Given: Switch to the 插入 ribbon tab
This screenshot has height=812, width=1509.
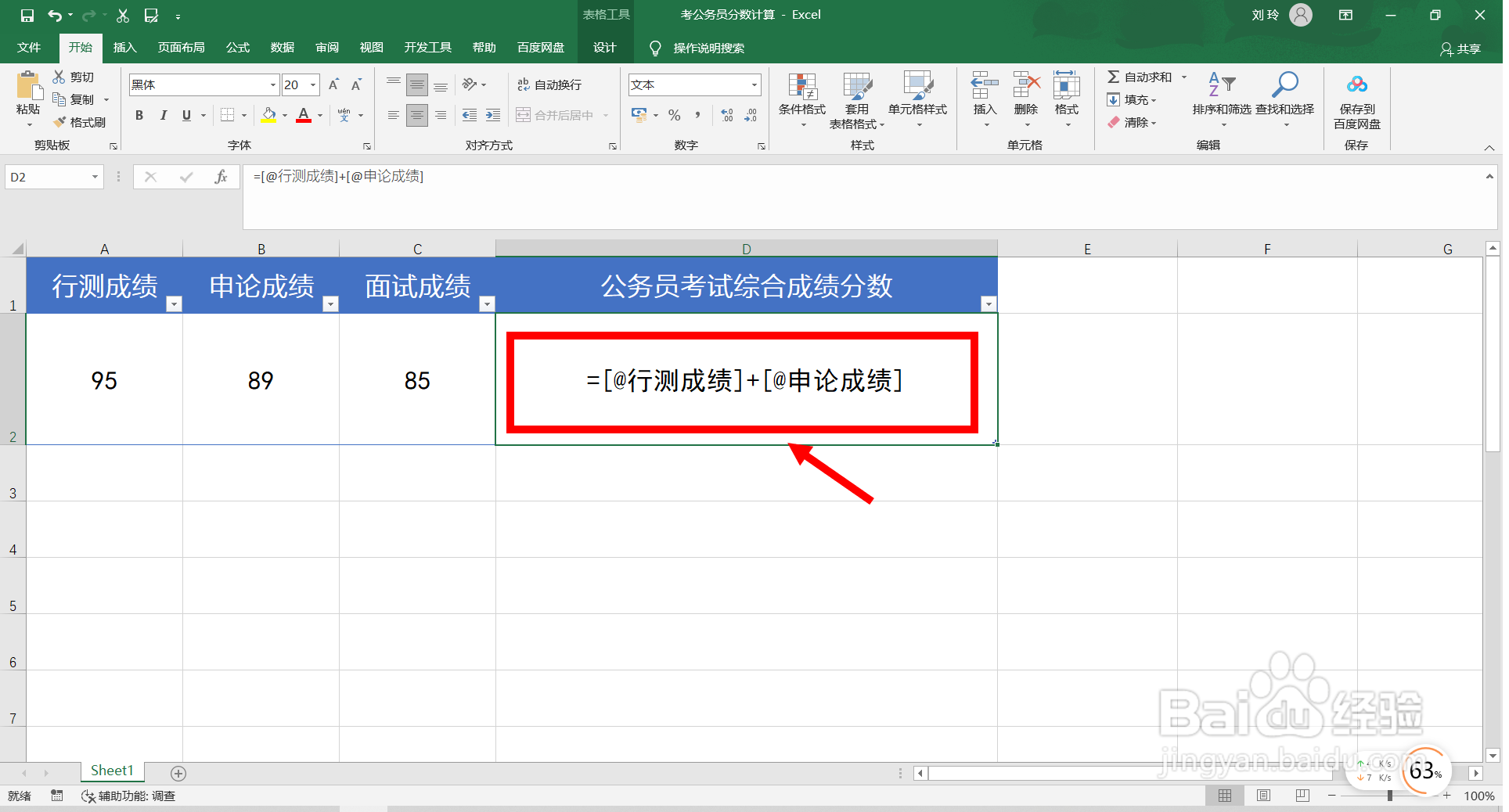Looking at the screenshot, I should [124, 48].
